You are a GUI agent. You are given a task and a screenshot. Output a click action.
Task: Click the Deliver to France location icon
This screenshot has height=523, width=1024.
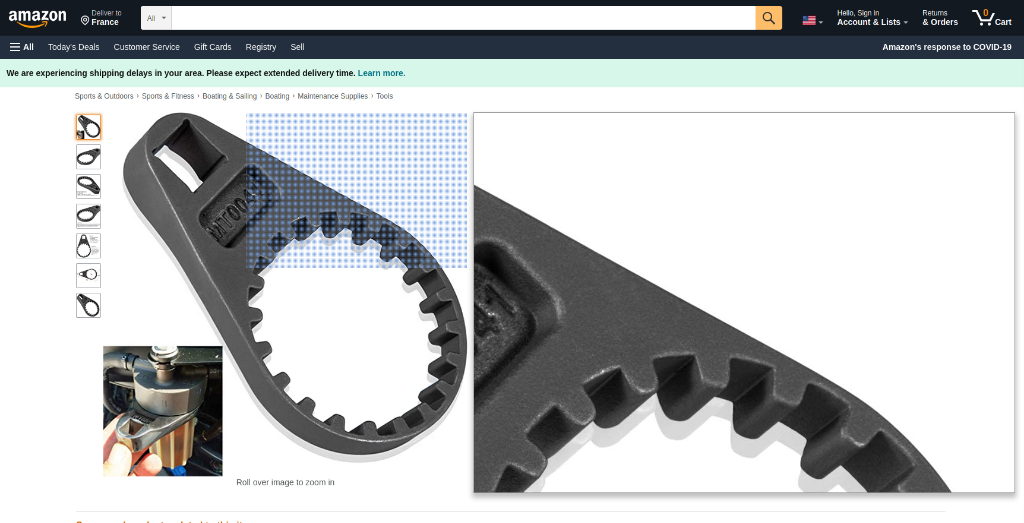click(85, 20)
